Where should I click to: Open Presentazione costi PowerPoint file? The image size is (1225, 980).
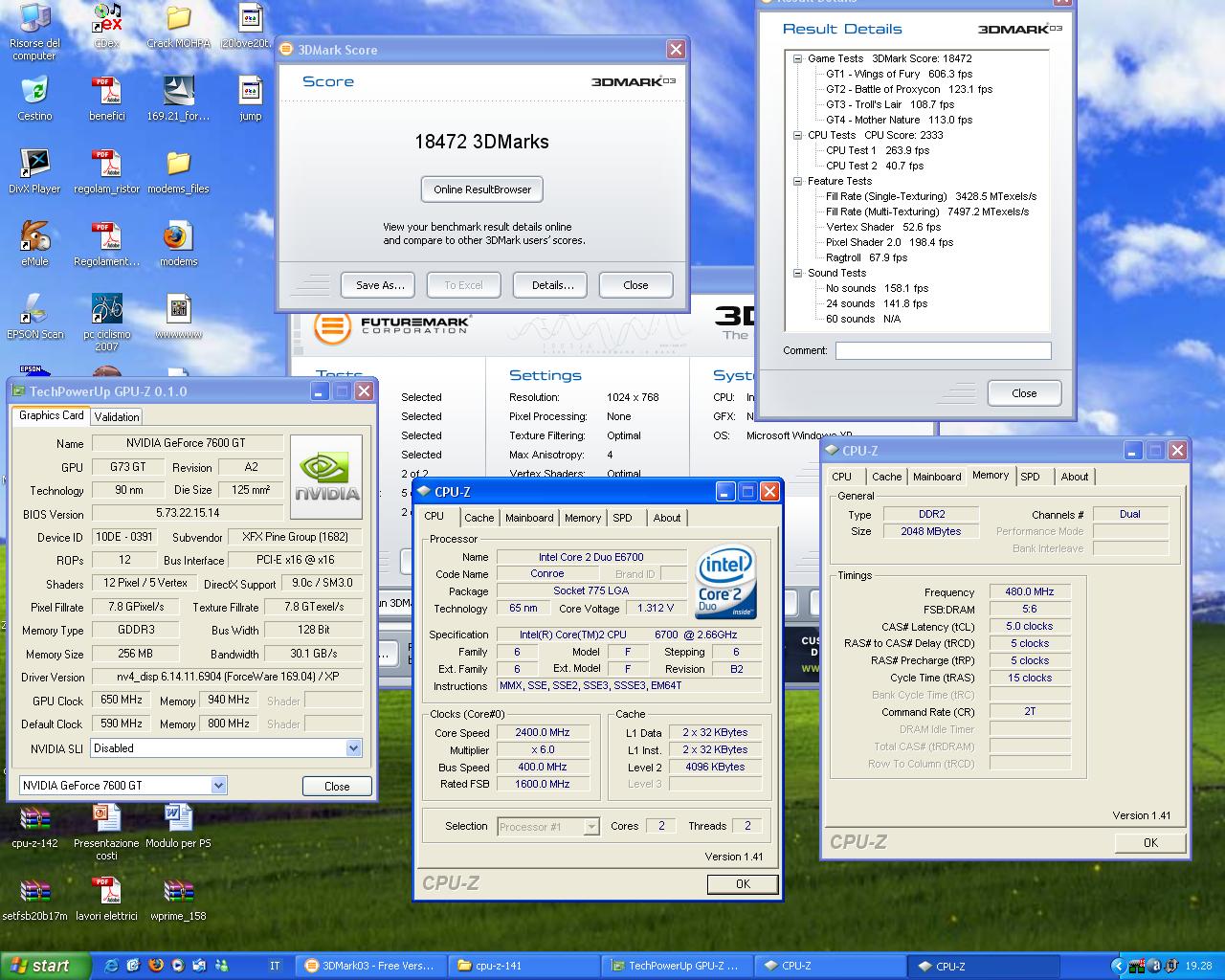107,832
